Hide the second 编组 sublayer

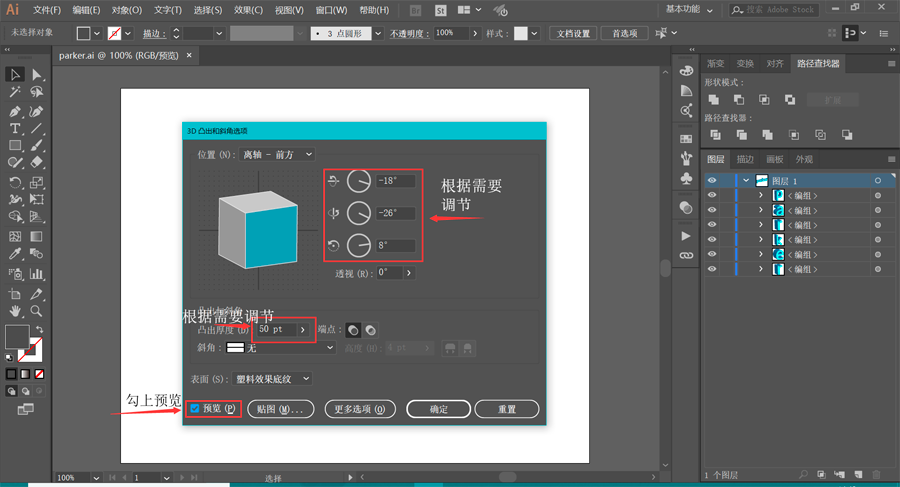(x=712, y=210)
